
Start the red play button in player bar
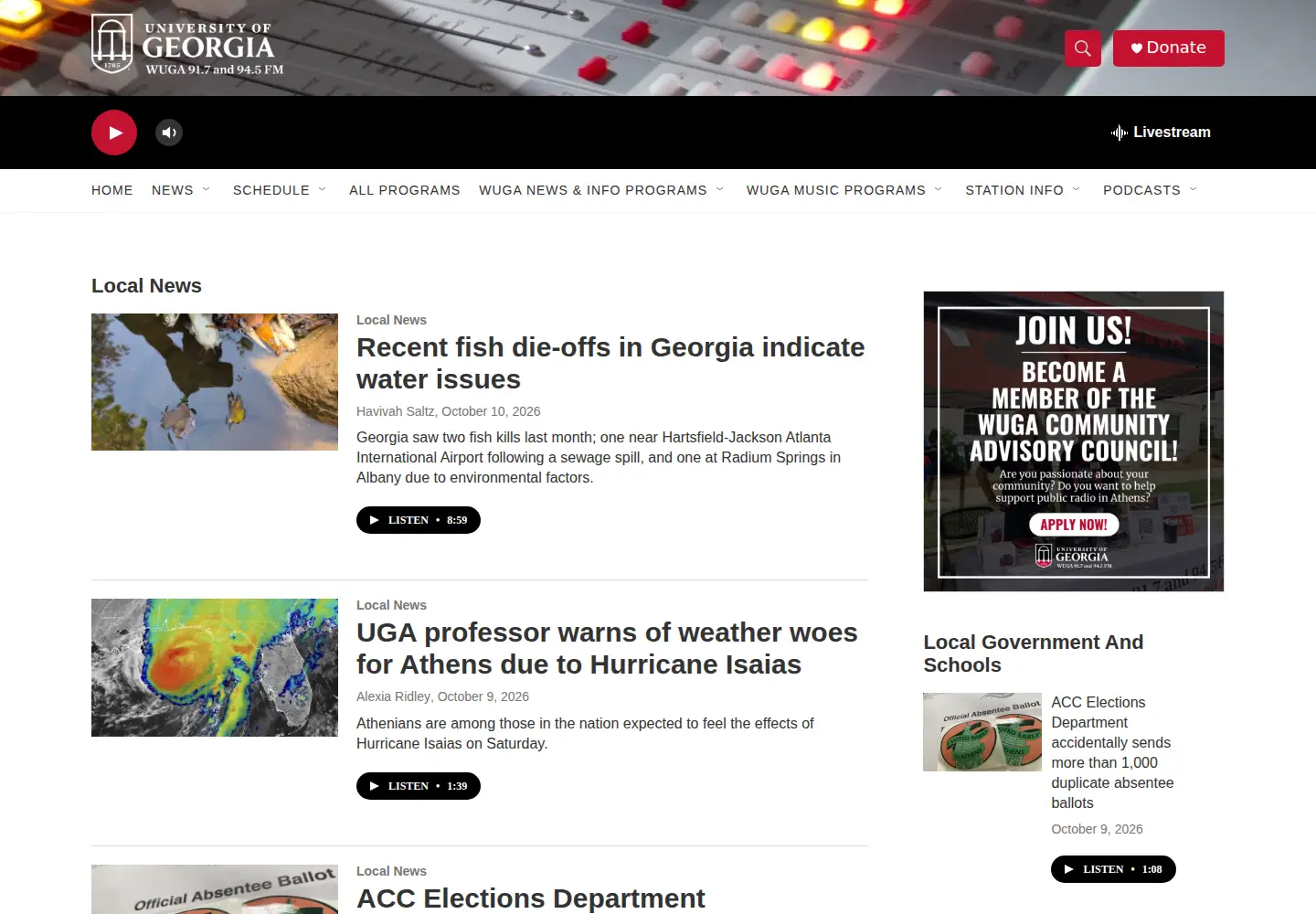tap(114, 133)
